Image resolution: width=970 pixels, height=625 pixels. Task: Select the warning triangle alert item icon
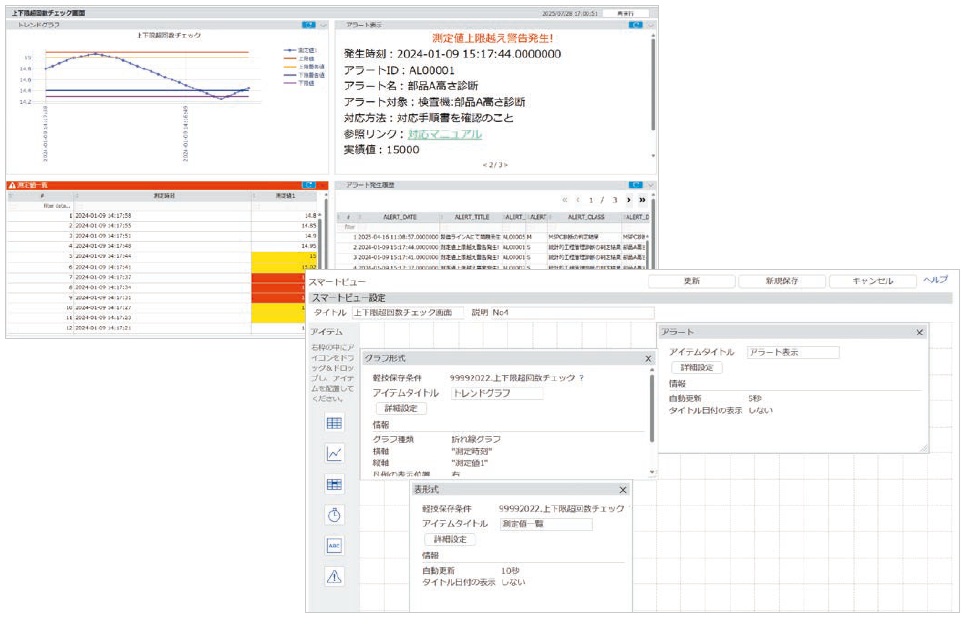tap(334, 575)
